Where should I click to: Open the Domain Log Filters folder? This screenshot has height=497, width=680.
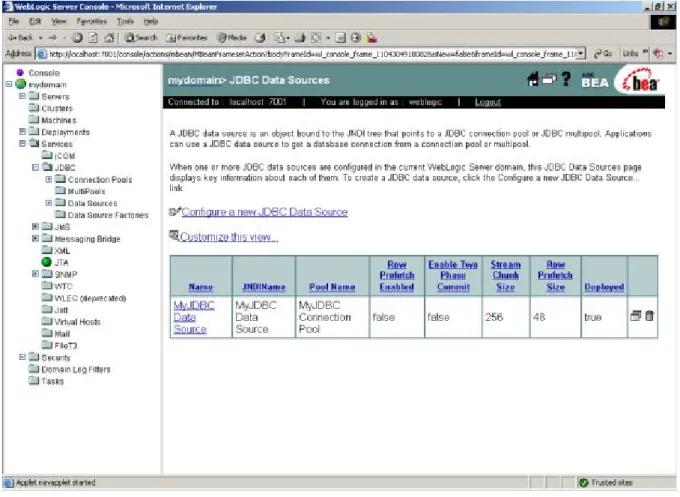[75, 369]
